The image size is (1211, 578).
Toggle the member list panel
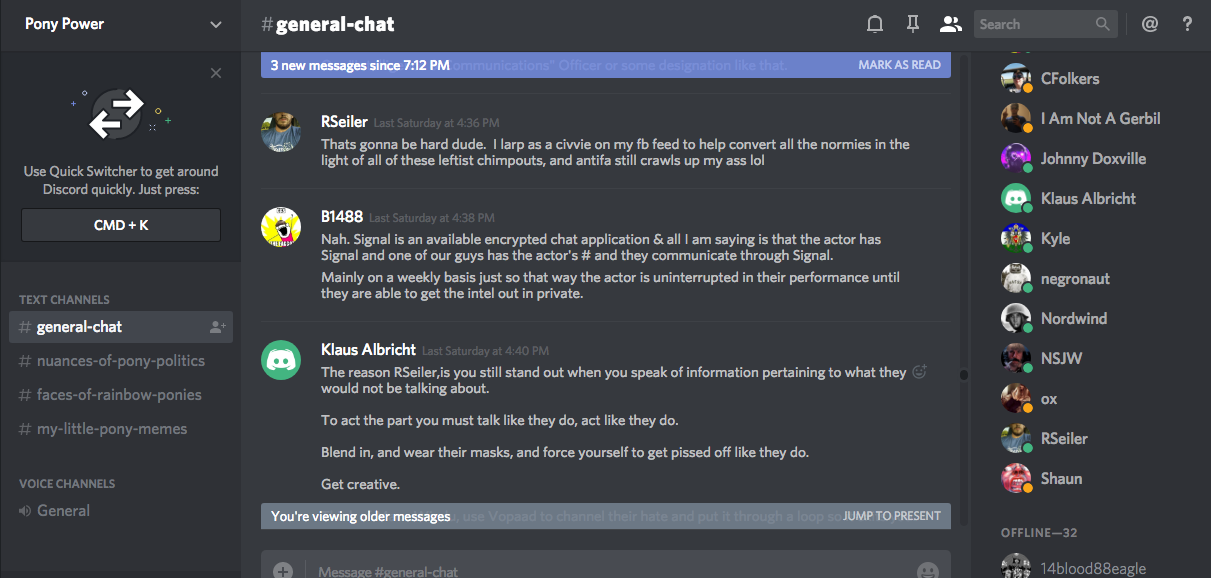click(x=950, y=24)
